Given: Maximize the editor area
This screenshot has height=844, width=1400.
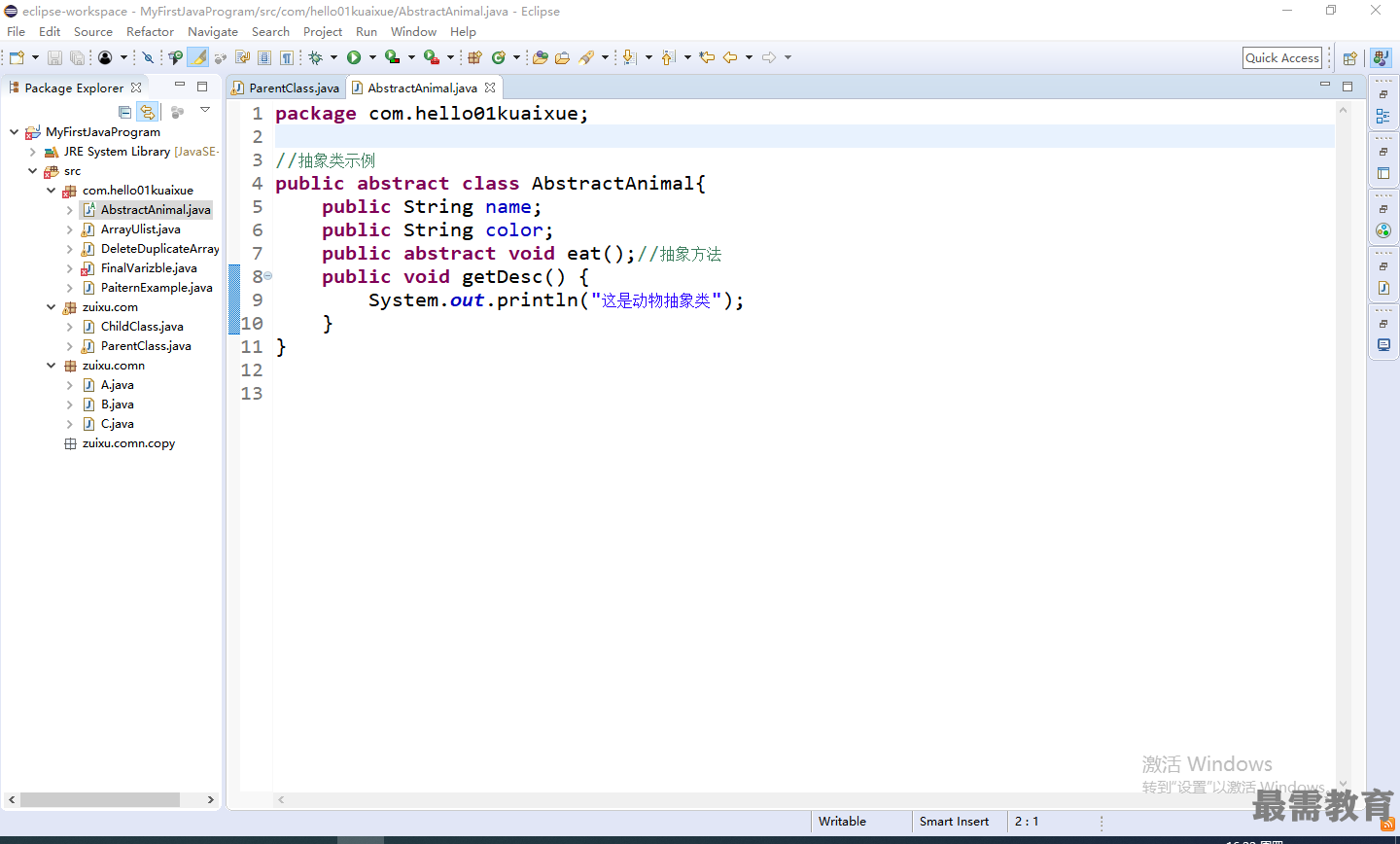Looking at the screenshot, I should click(x=1347, y=87).
